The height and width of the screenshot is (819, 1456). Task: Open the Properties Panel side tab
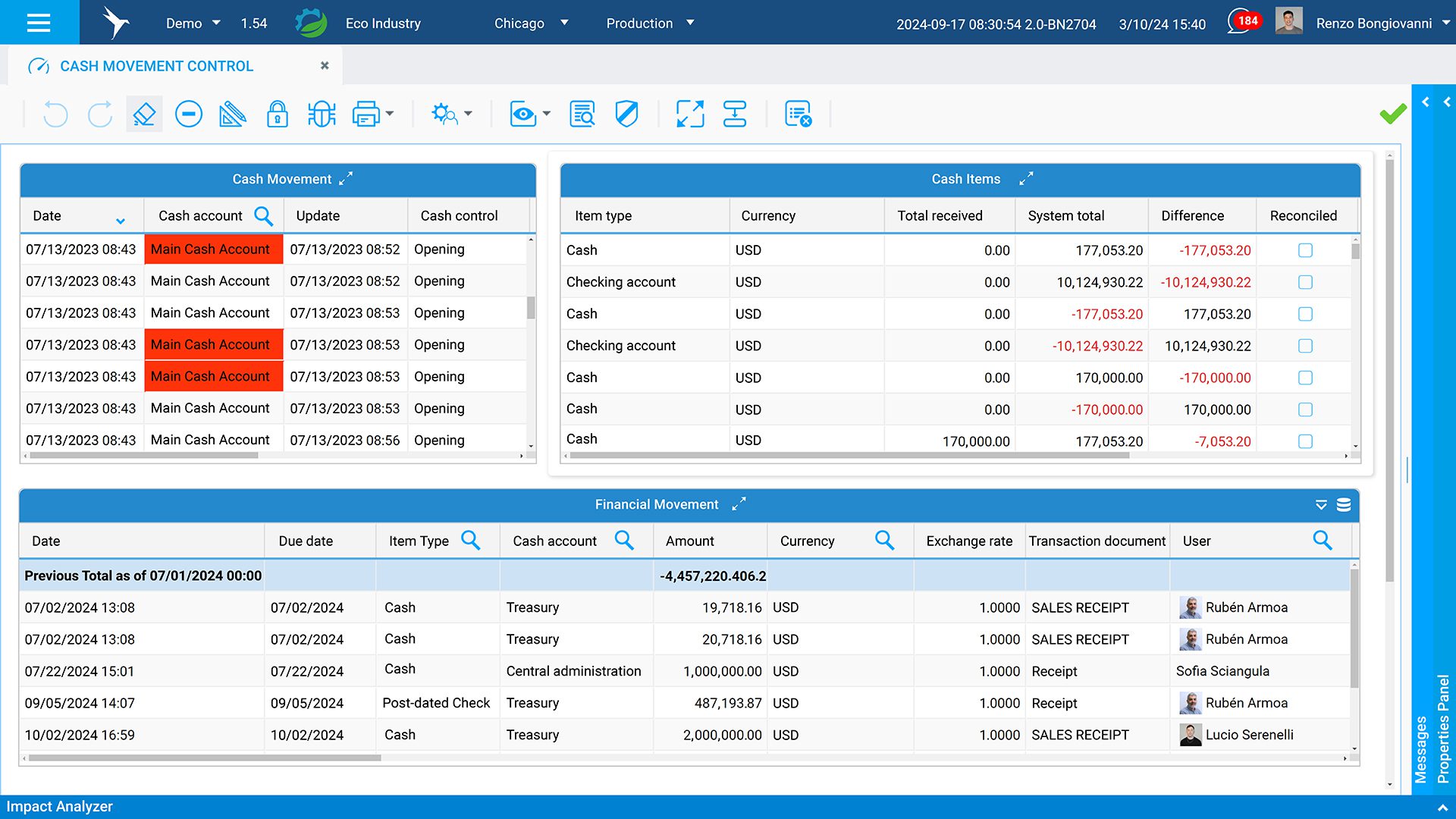click(x=1443, y=728)
